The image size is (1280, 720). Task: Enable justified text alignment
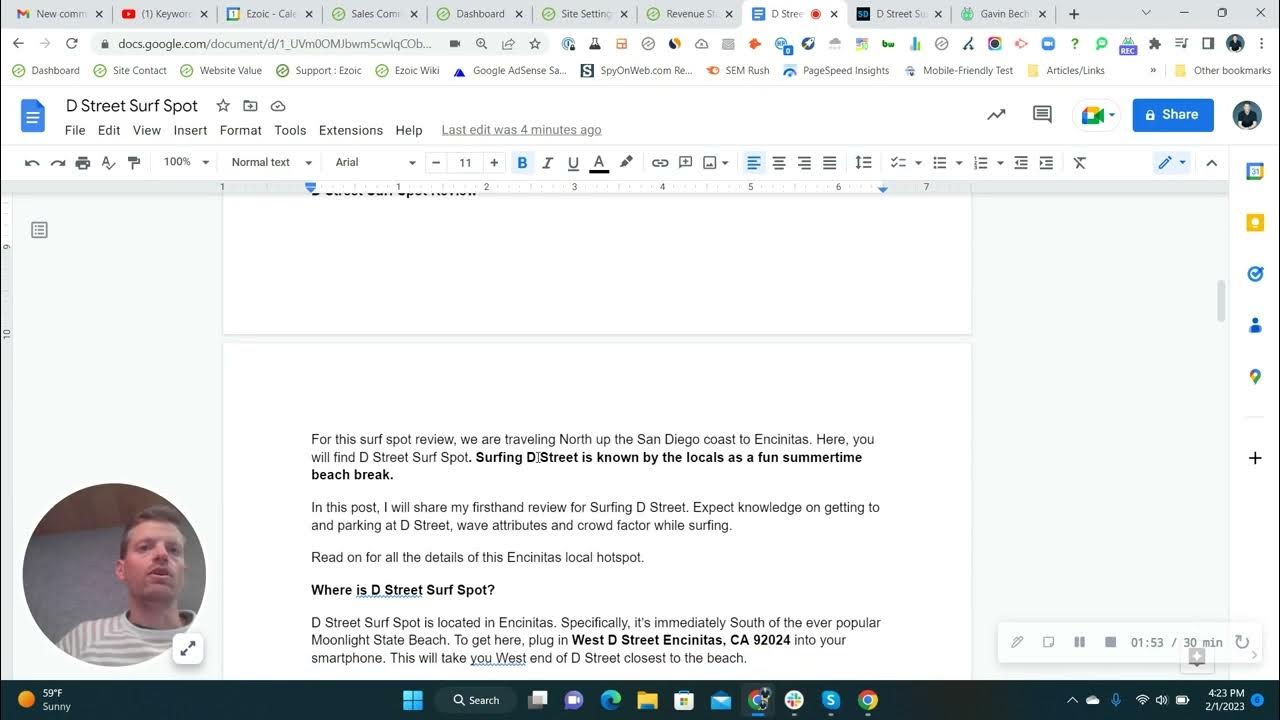coord(829,162)
